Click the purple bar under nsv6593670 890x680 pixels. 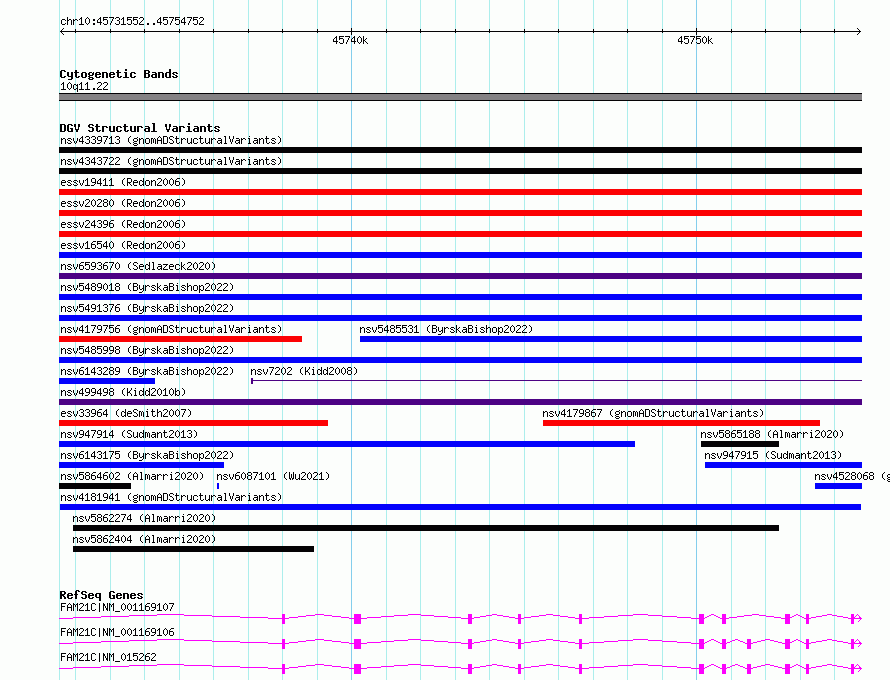460,276
